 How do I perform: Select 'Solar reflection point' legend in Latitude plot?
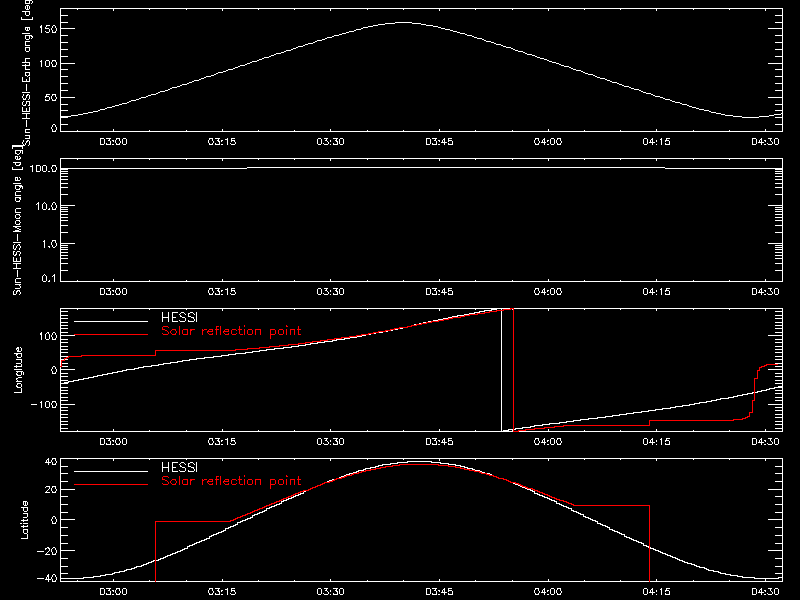[x=231, y=481]
